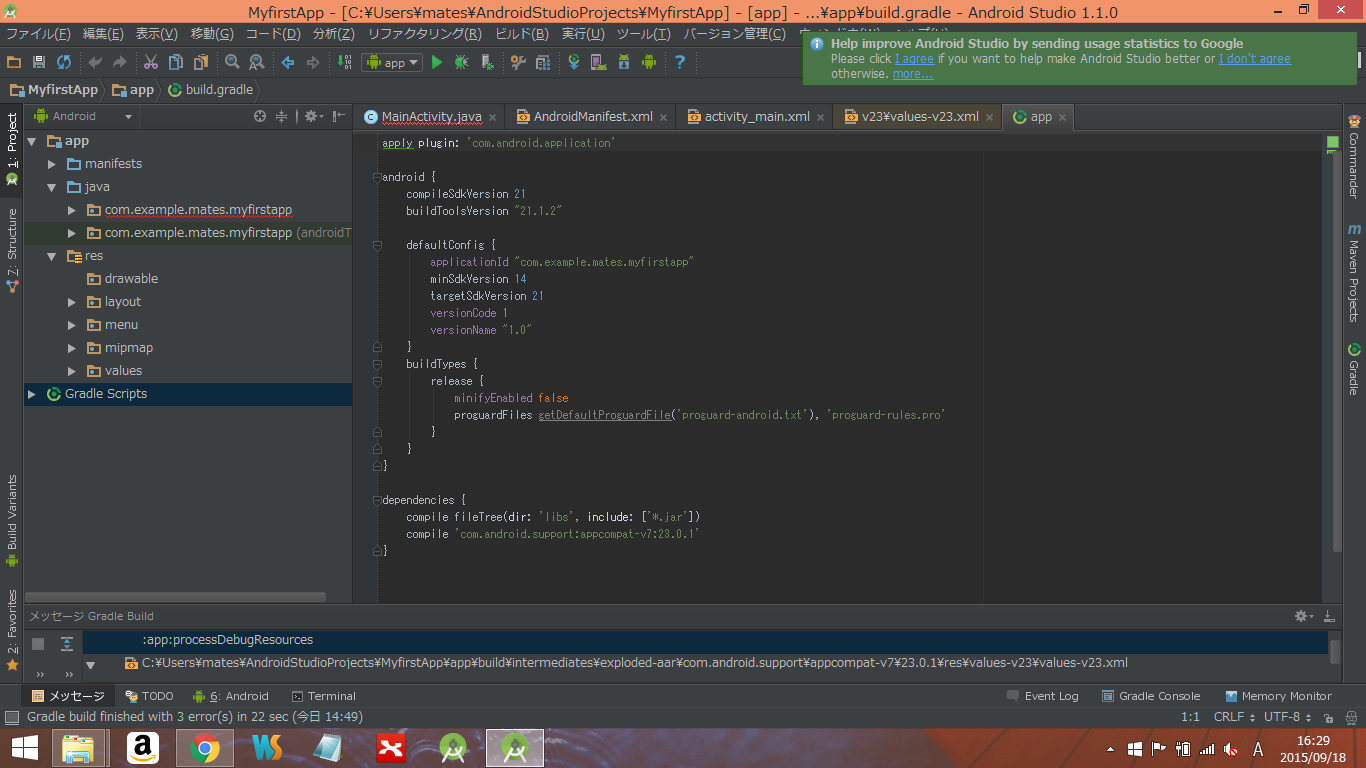Hide the Project panel with hide icon

pyautogui.click(x=339, y=116)
